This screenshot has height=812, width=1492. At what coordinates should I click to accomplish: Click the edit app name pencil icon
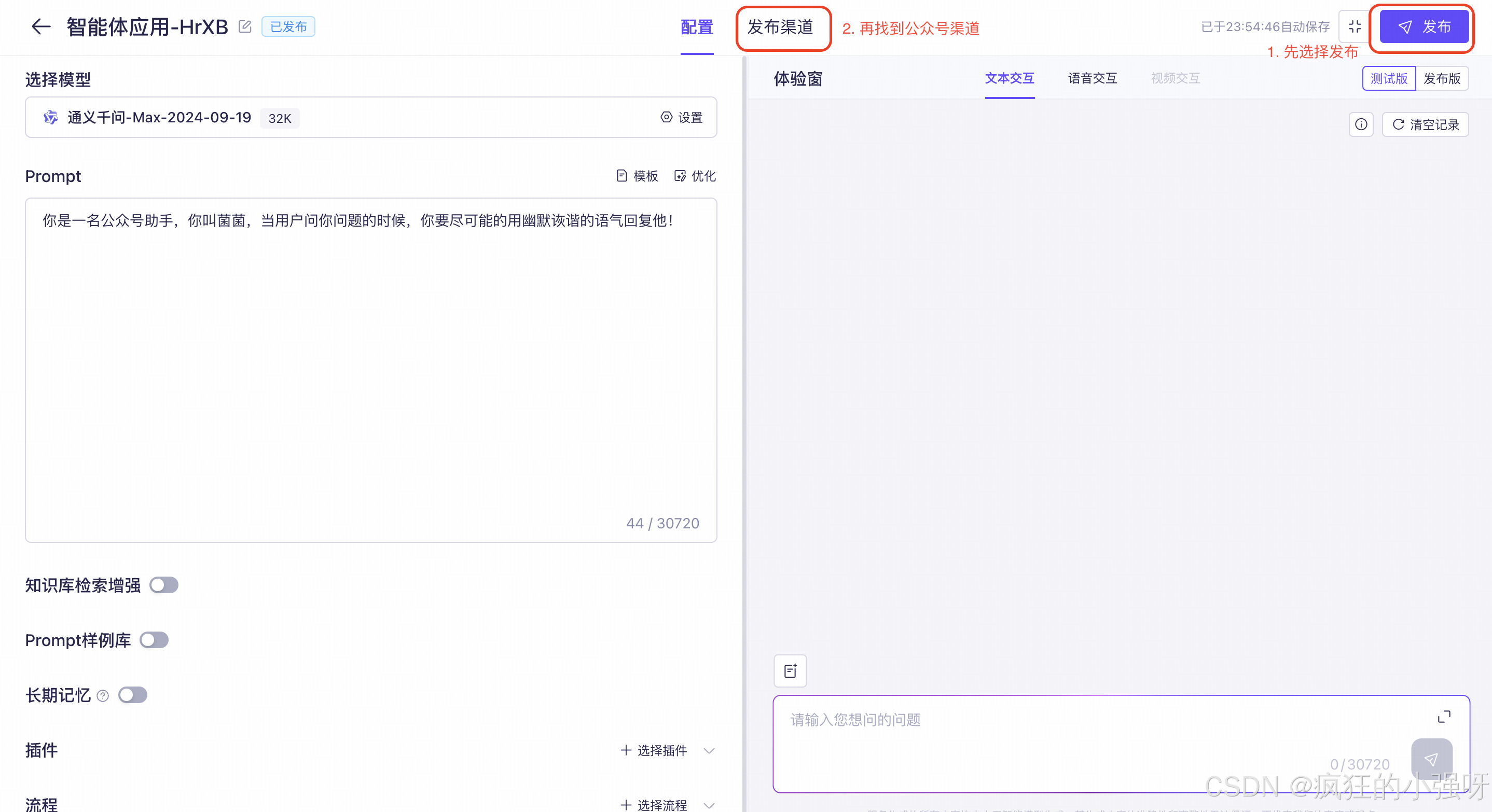tap(245, 26)
